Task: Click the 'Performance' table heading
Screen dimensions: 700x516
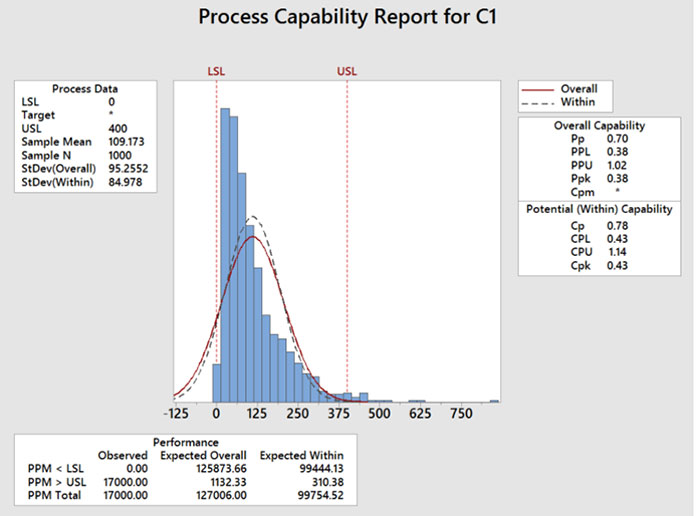Action: tap(186, 442)
